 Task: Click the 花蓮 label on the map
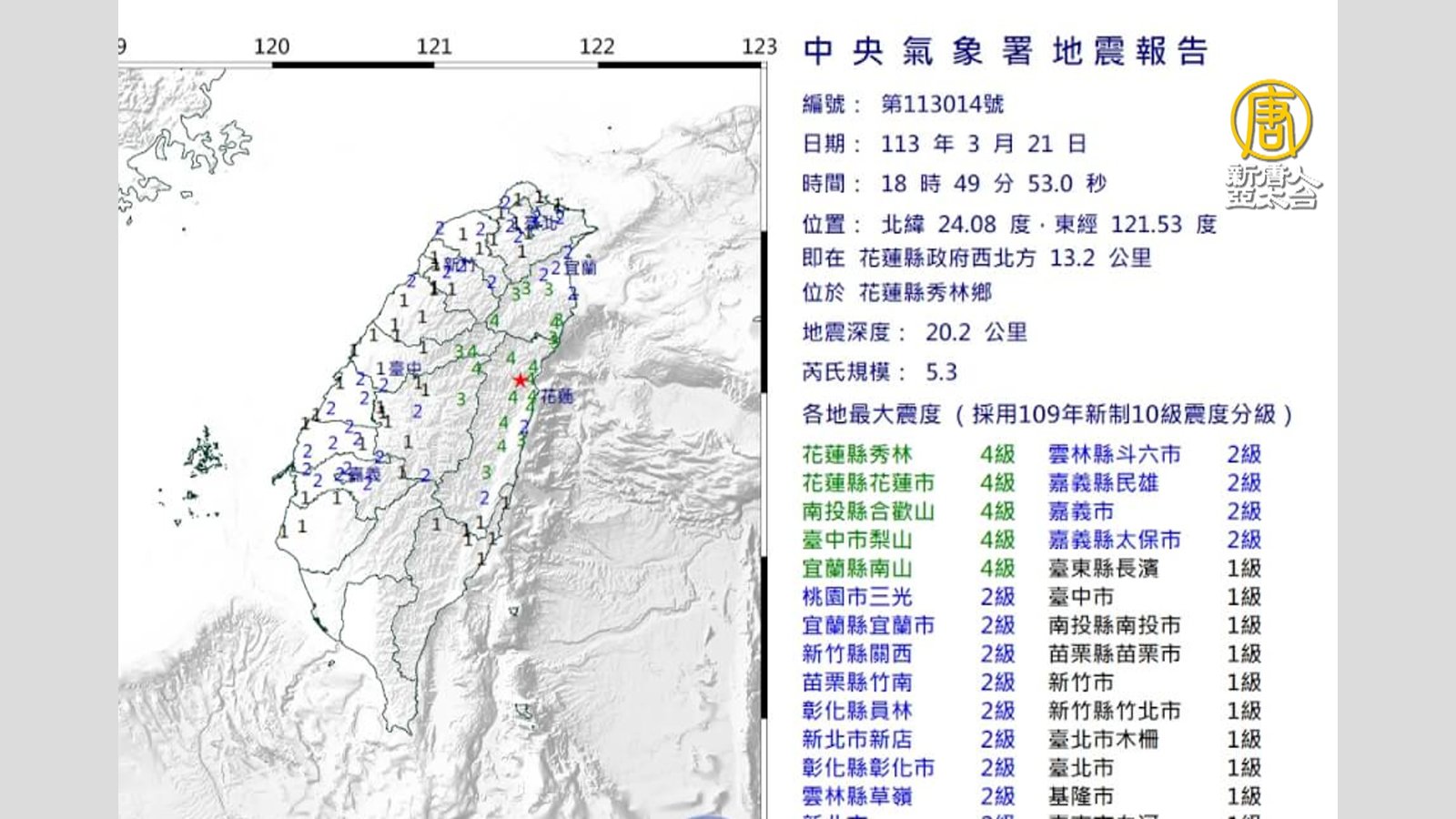(x=557, y=396)
